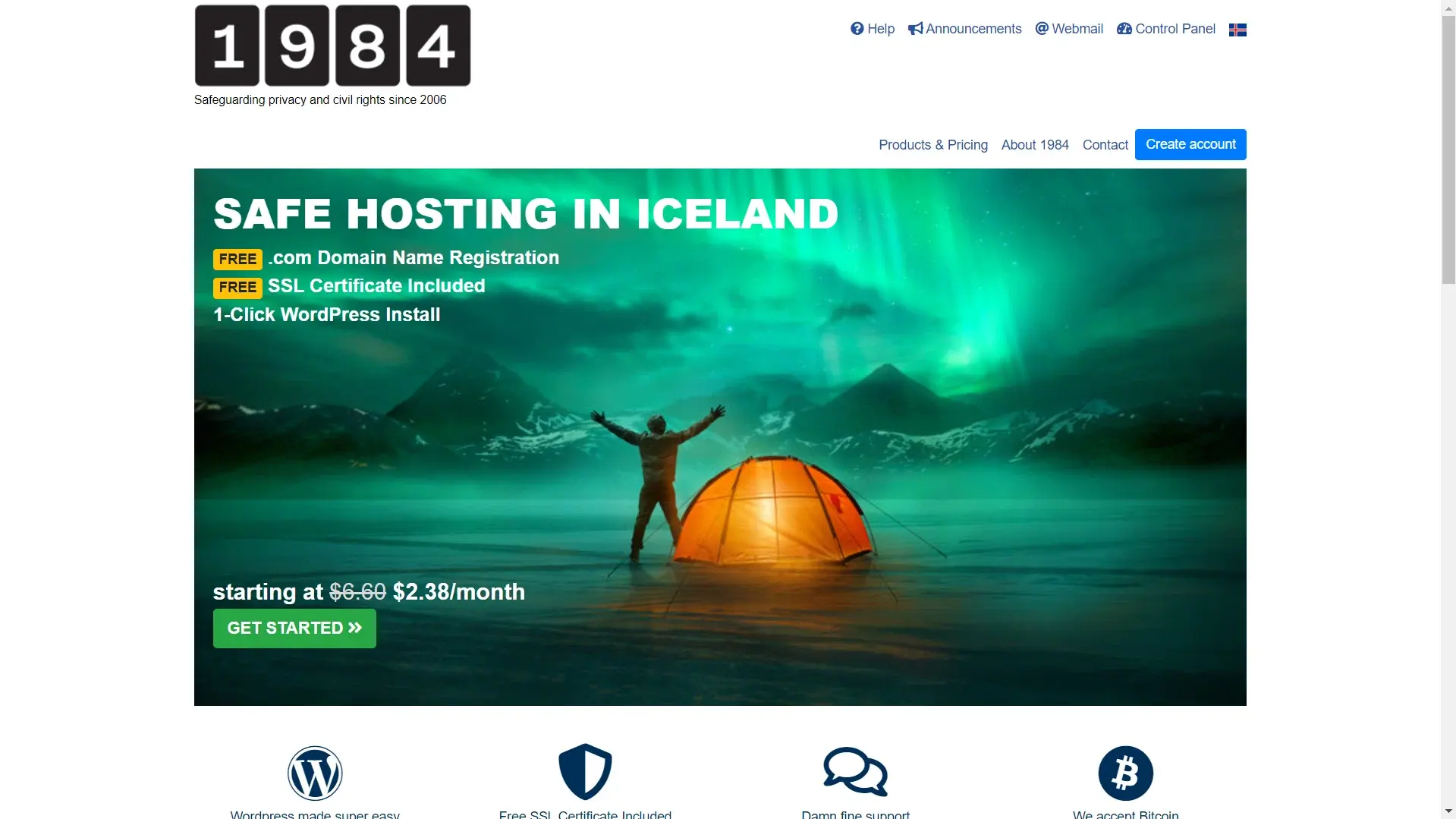Click the Webmail at-sign icon
This screenshot has height=819, width=1456.
[x=1042, y=29]
